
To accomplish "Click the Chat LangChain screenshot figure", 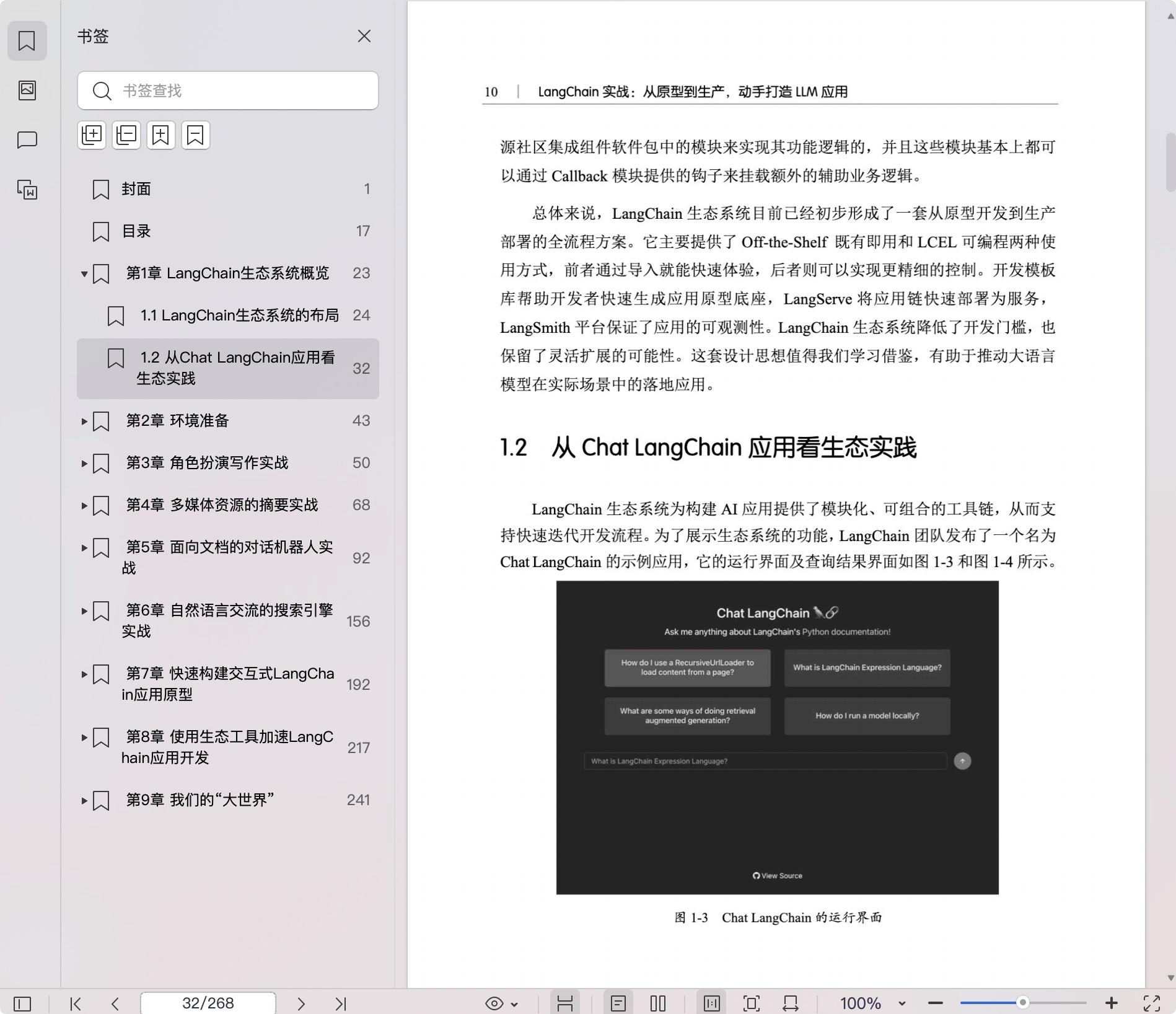I will click(x=777, y=738).
